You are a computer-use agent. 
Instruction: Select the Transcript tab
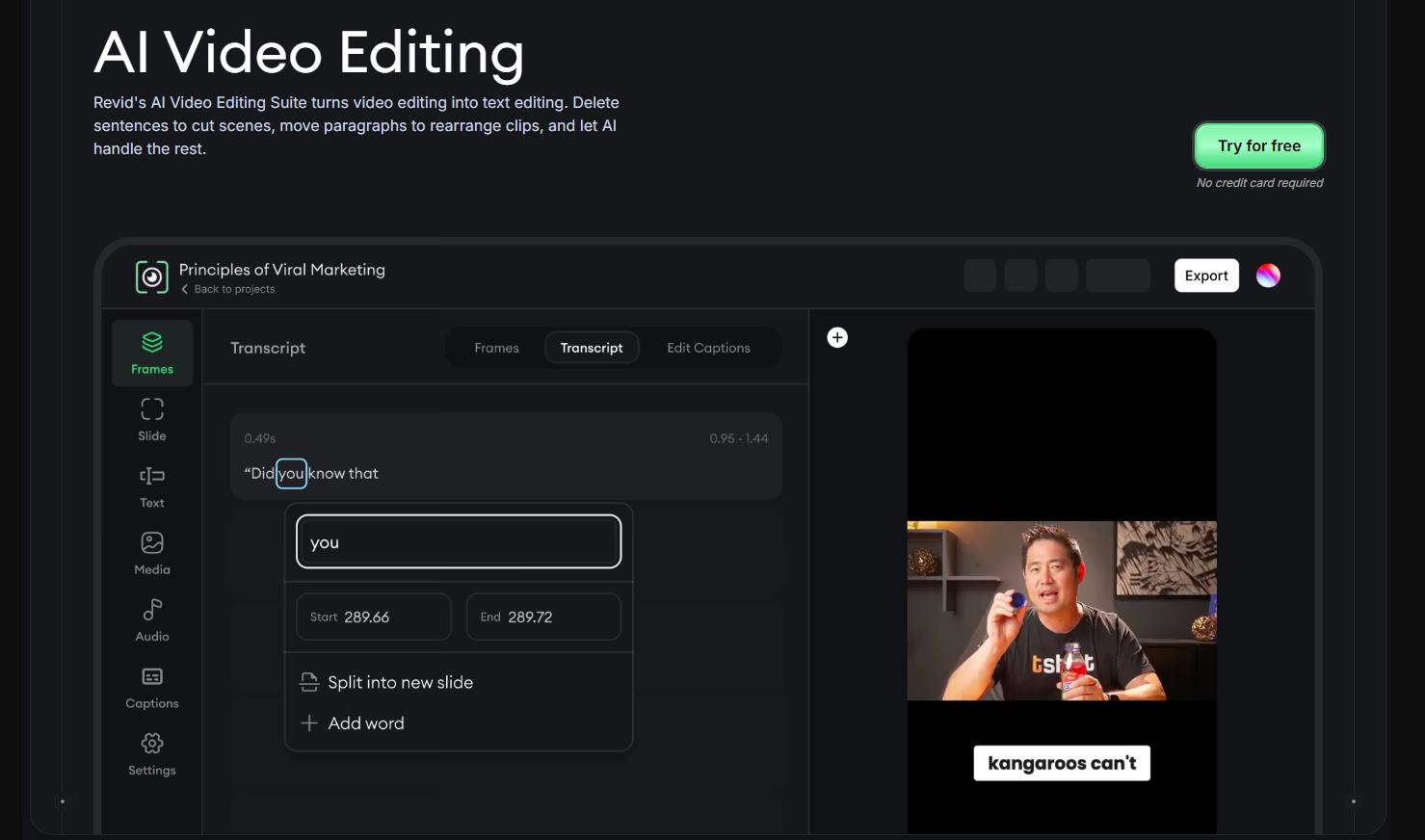click(592, 348)
